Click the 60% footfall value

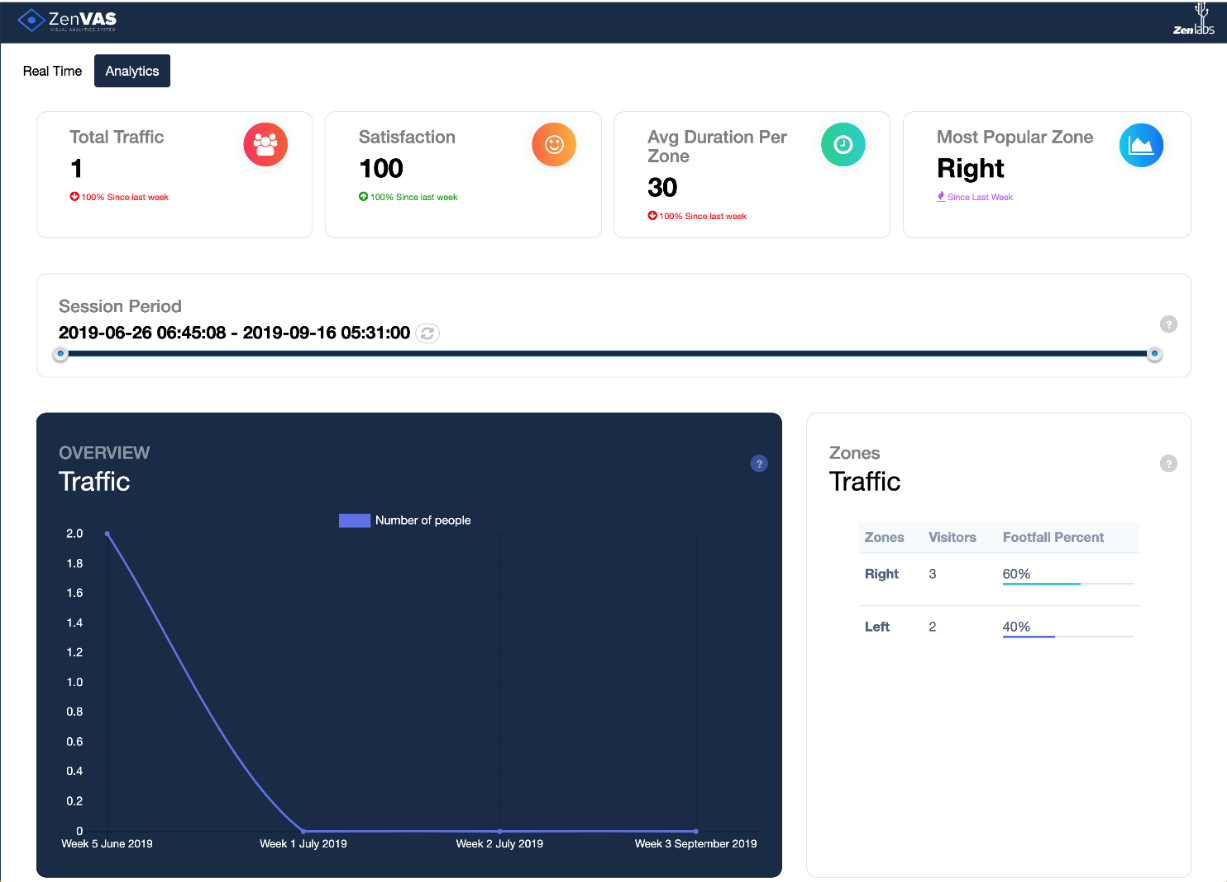[x=1016, y=574]
